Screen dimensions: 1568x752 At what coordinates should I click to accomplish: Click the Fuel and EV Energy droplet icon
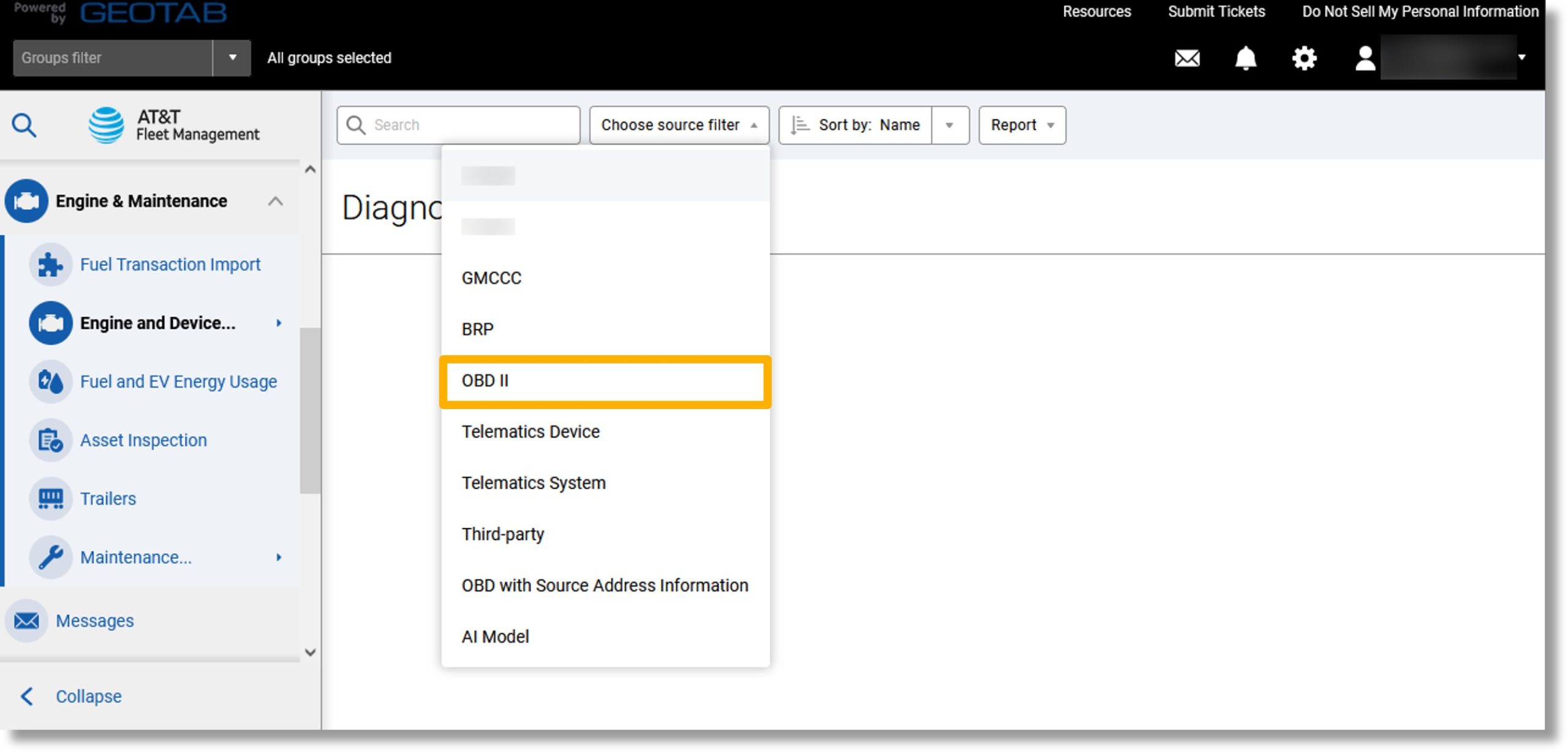[x=50, y=382]
